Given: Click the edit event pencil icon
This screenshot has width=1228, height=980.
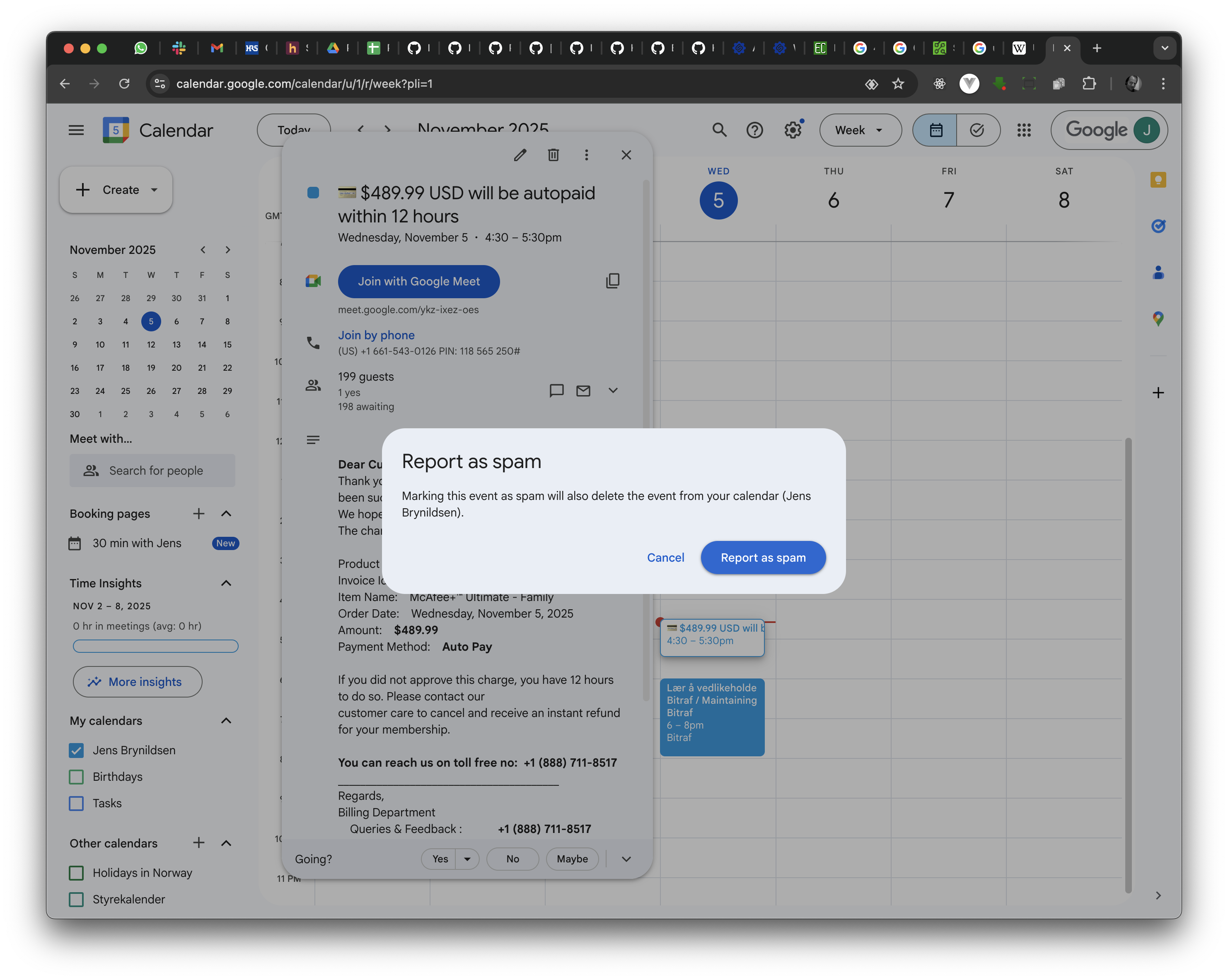Looking at the screenshot, I should pyautogui.click(x=520, y=155).
